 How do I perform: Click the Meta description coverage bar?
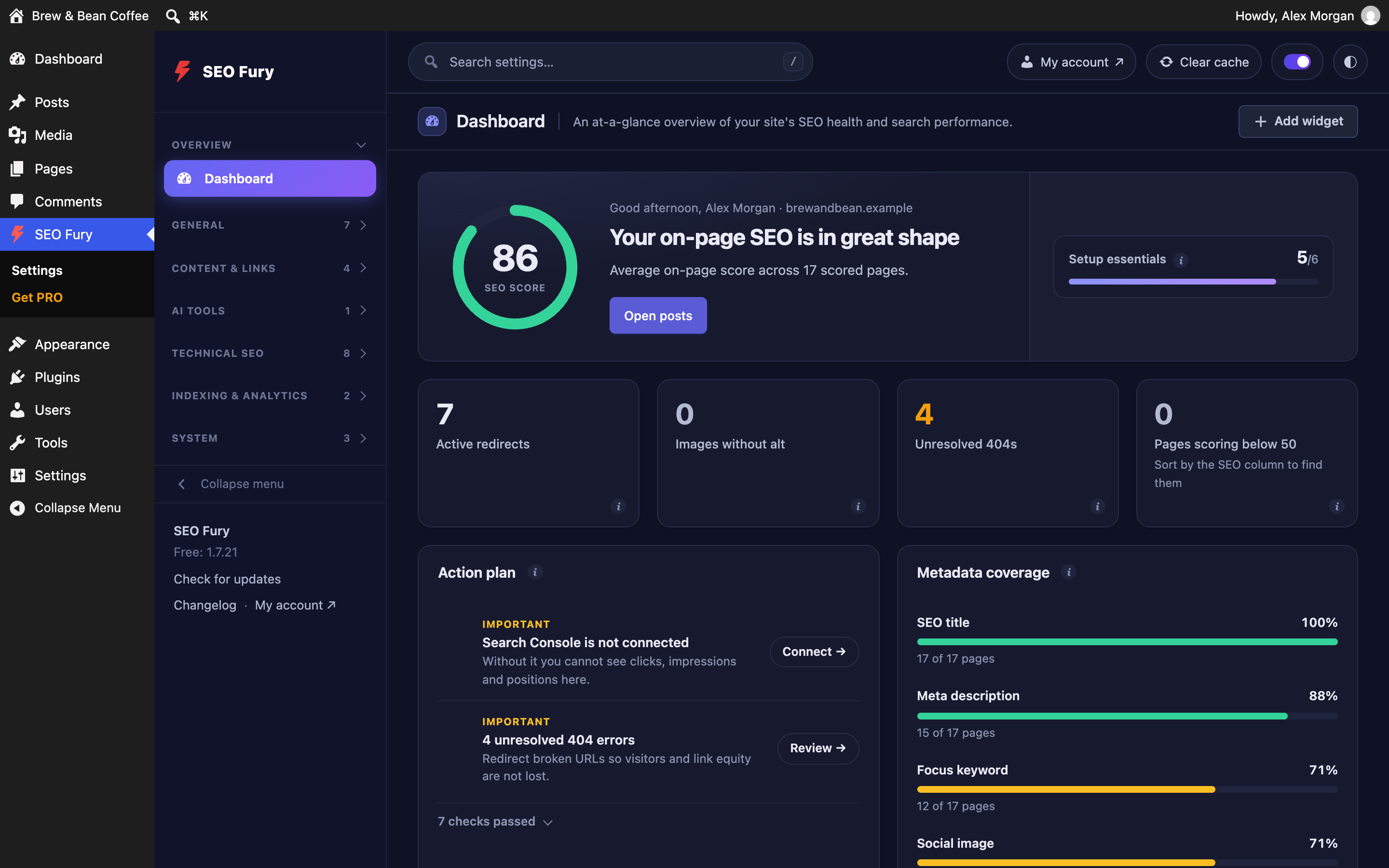[x=1127, y=716]
